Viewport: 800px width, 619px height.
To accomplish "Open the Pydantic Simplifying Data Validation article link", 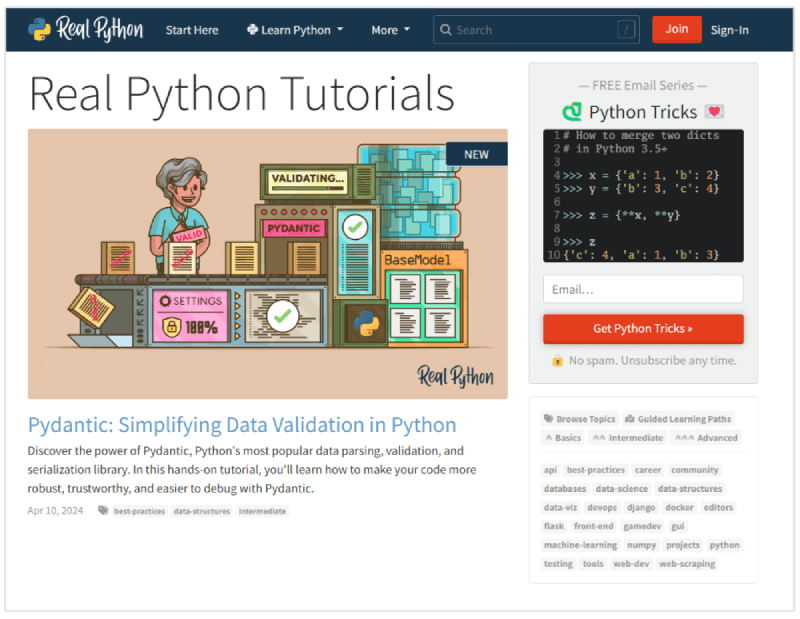I will click(242, 425).
